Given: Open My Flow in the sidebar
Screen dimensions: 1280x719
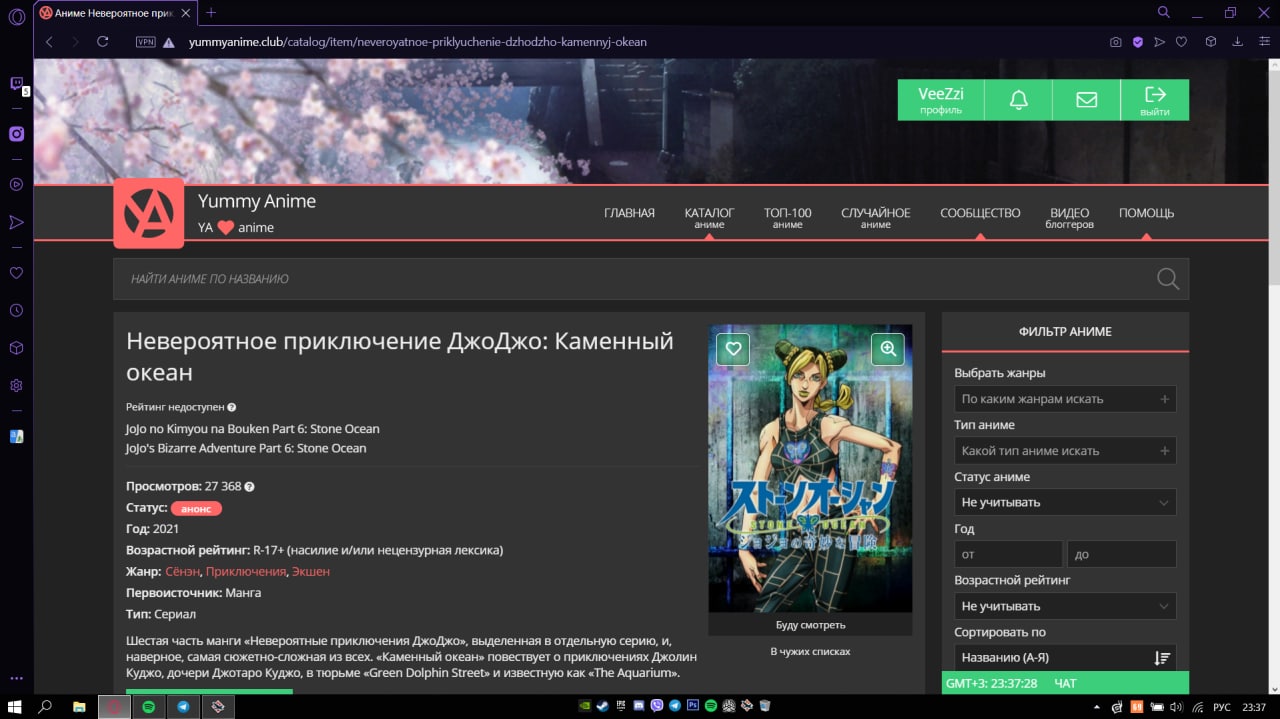Looking at the screenshot, I should tap(16, 222).
